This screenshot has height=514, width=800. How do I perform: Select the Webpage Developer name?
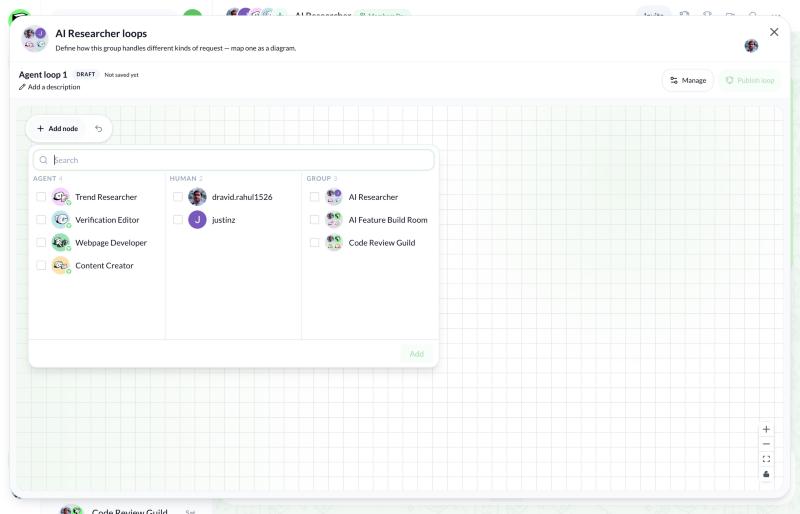tap(111, 243)
